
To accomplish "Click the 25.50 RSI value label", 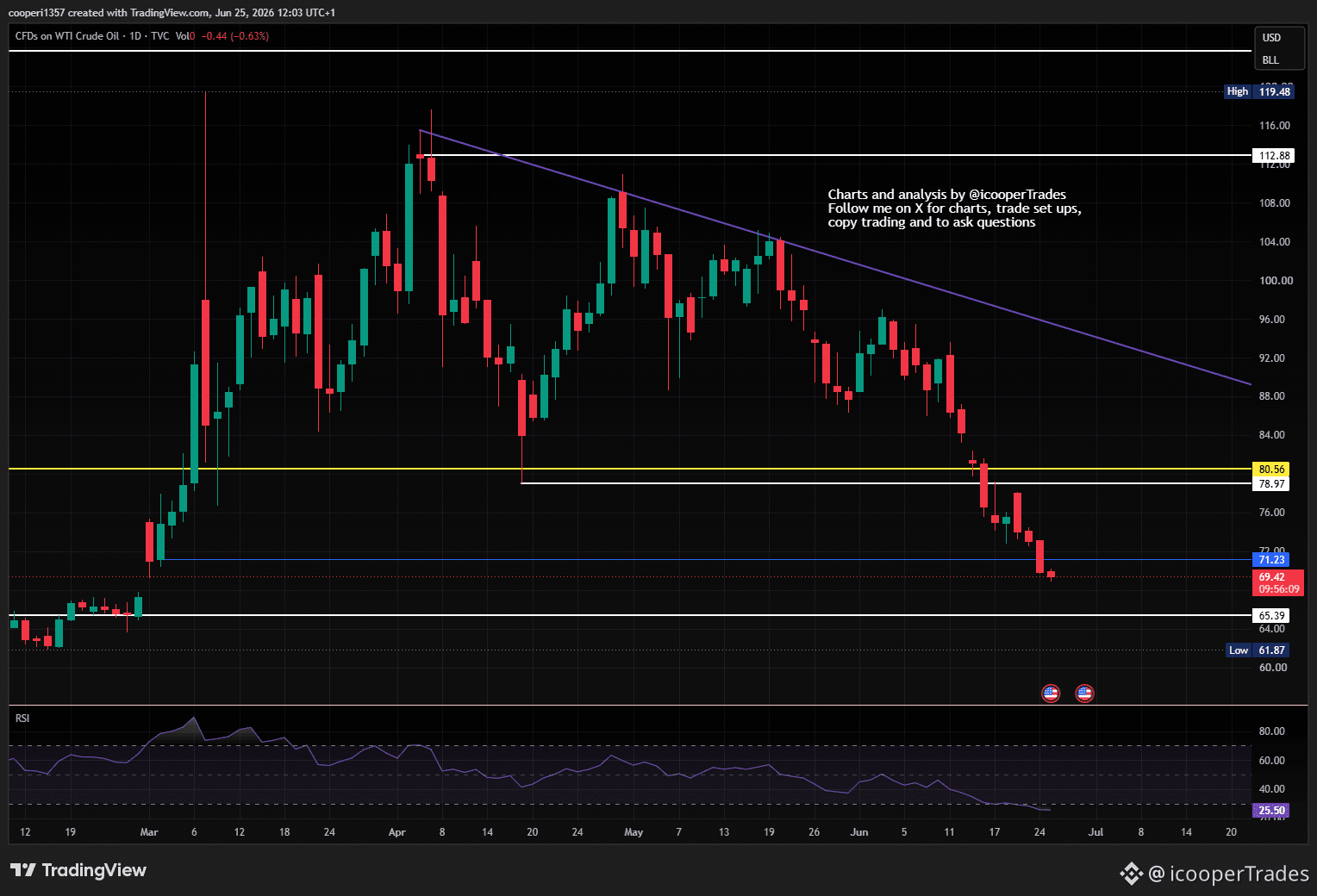I will tap(1271, 811).
